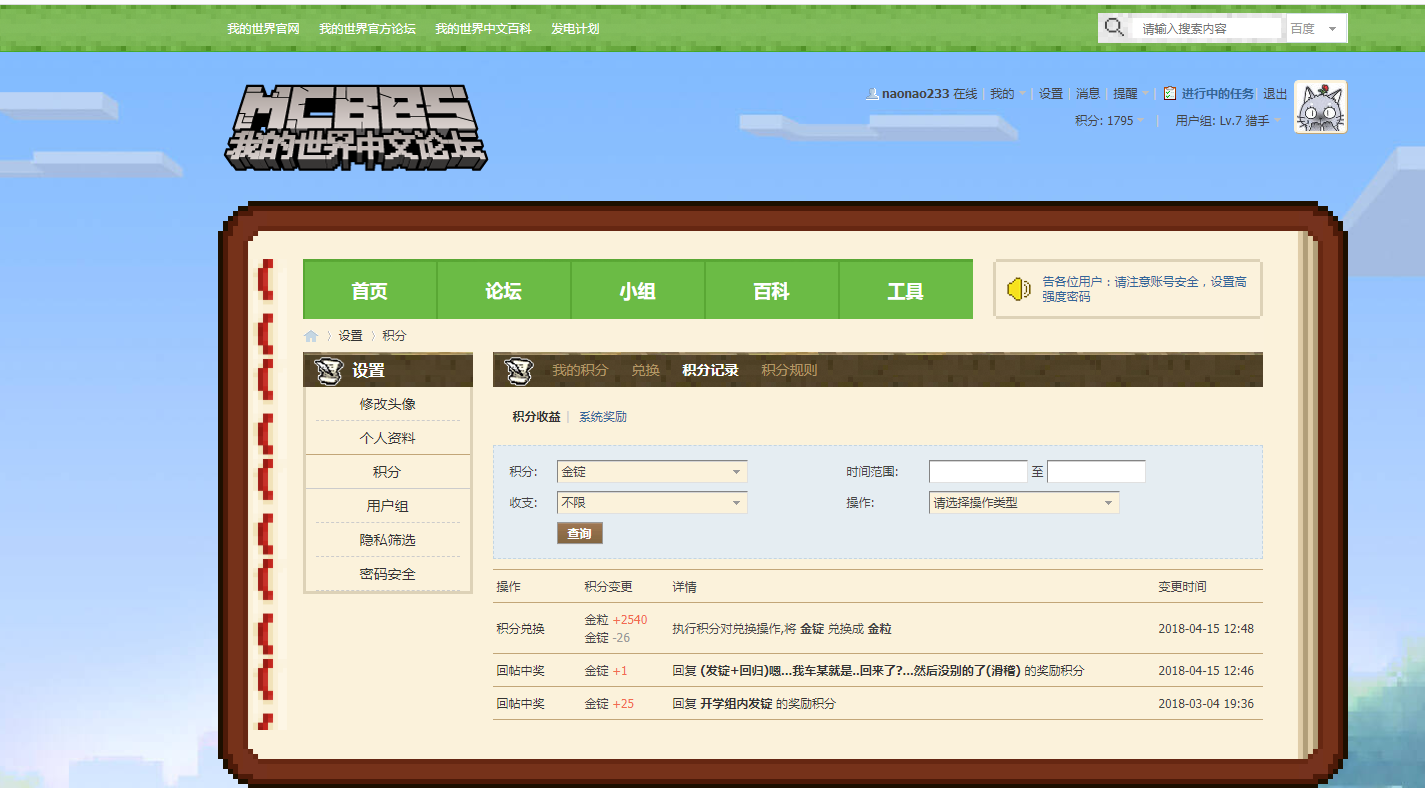This screenshot has height=788, width=1425.
Task: Click the 金锭 +25 value
Action: coord(610,704)
